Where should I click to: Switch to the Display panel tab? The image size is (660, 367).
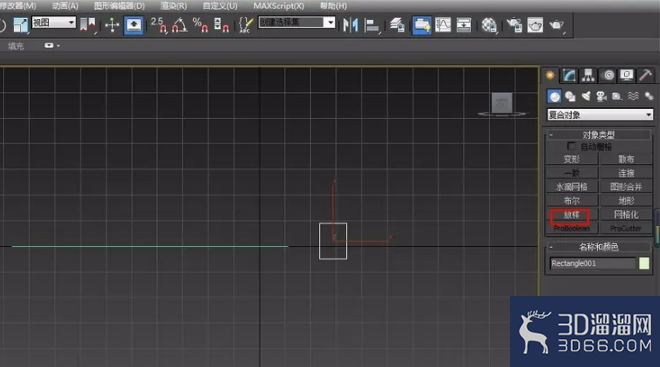tap(627, 75)
